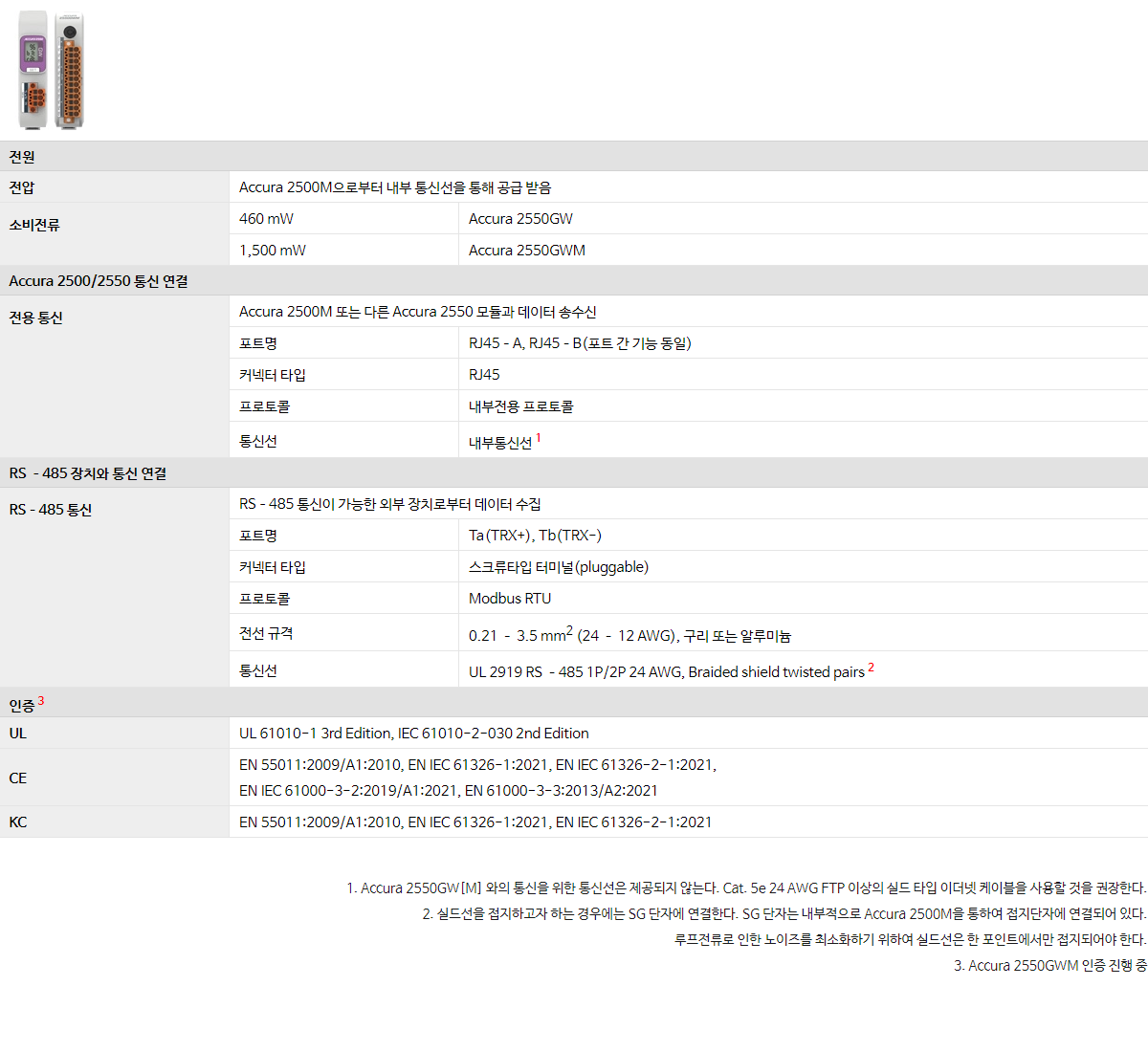Select the '전용 통신' row label
1148x1052 pixels.
35,318
